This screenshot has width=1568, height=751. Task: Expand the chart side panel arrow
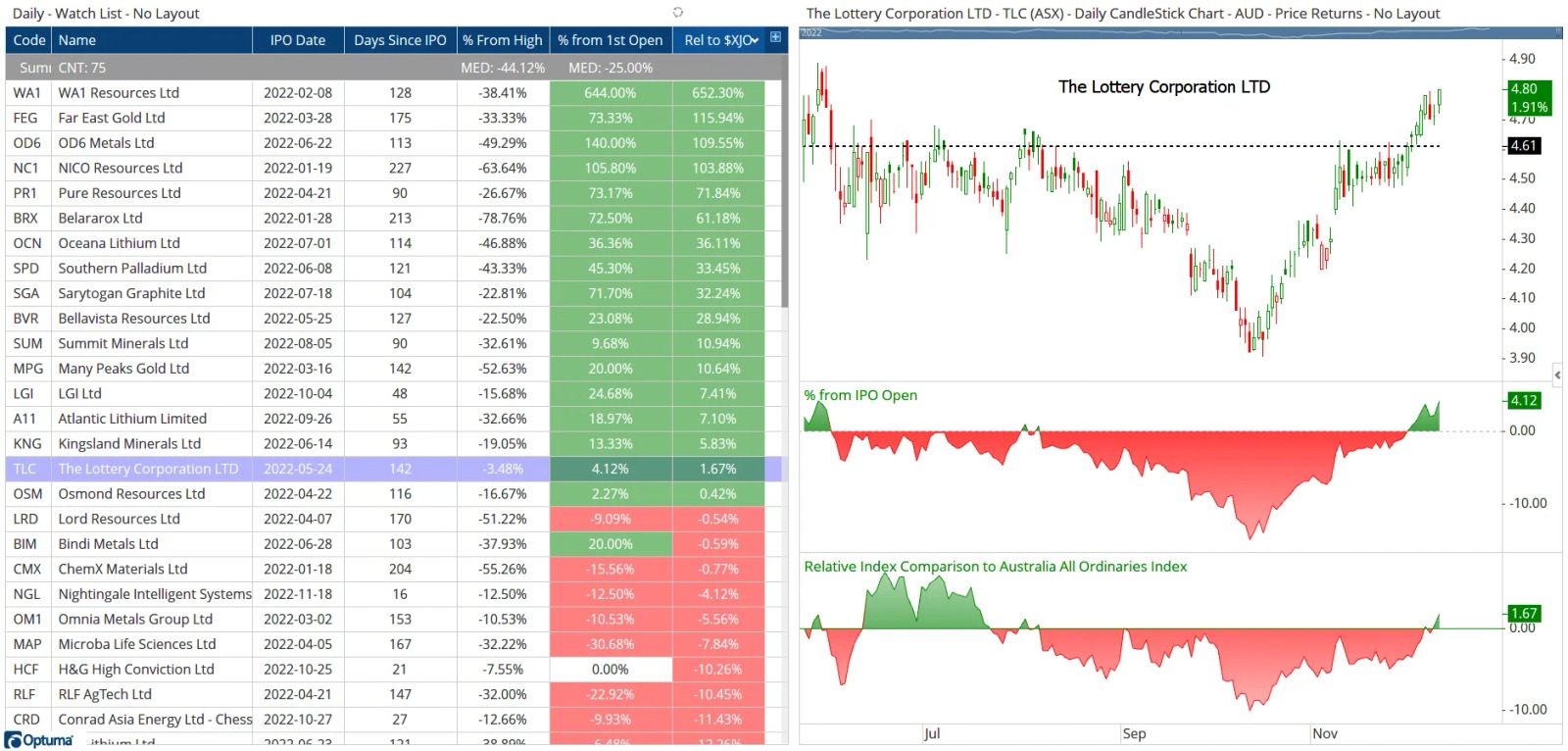tap(1557, 375)
